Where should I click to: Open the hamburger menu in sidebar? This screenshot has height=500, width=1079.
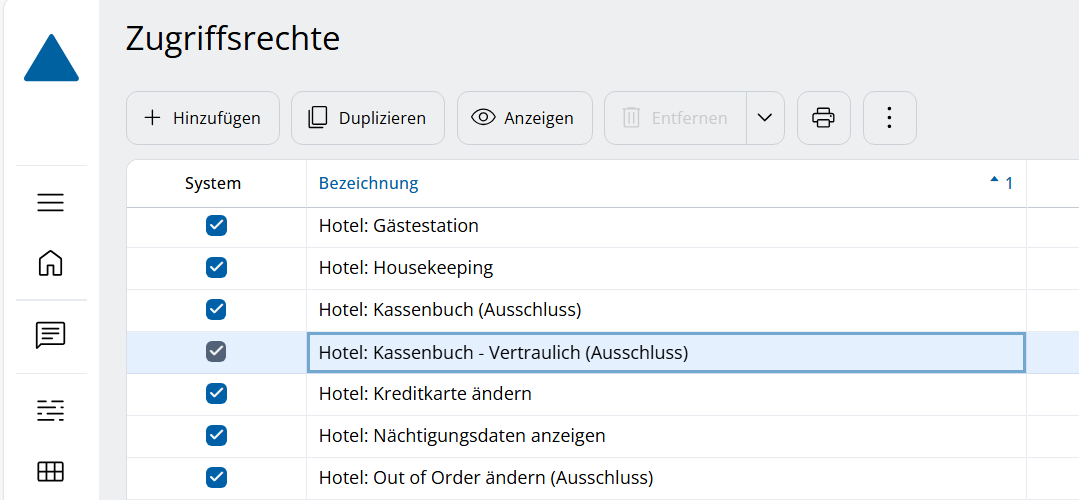click(51, 203)
